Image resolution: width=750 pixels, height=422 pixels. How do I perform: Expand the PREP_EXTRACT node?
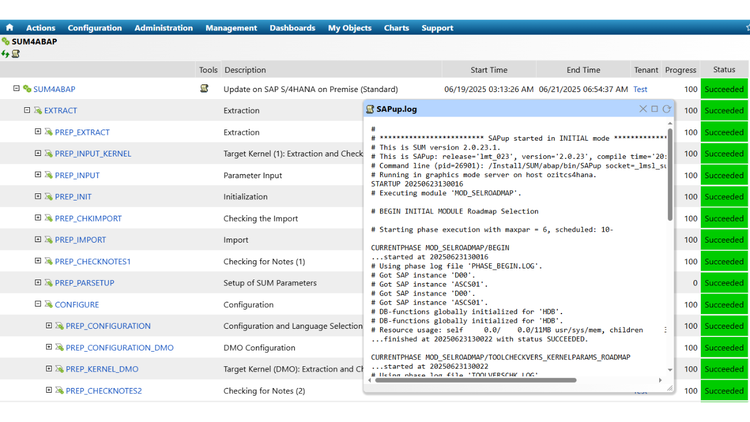(38, 132)
